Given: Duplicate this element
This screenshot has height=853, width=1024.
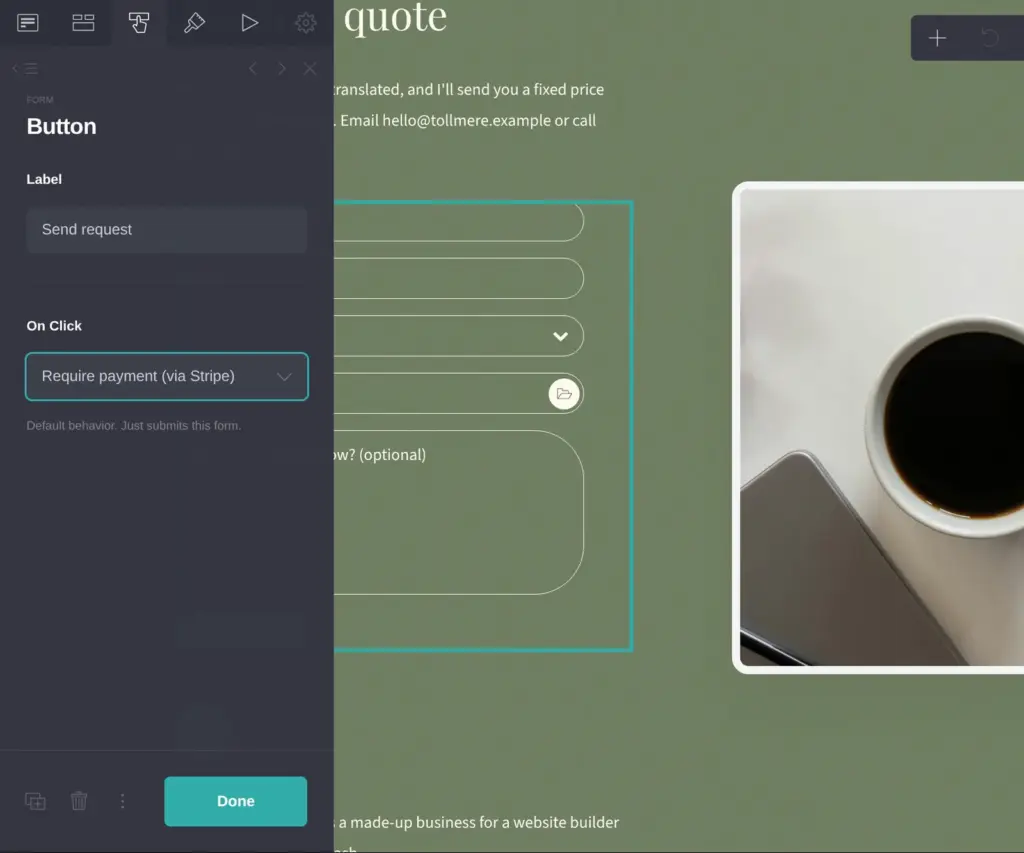Looking at the screenshot, I should coord(35,801).
